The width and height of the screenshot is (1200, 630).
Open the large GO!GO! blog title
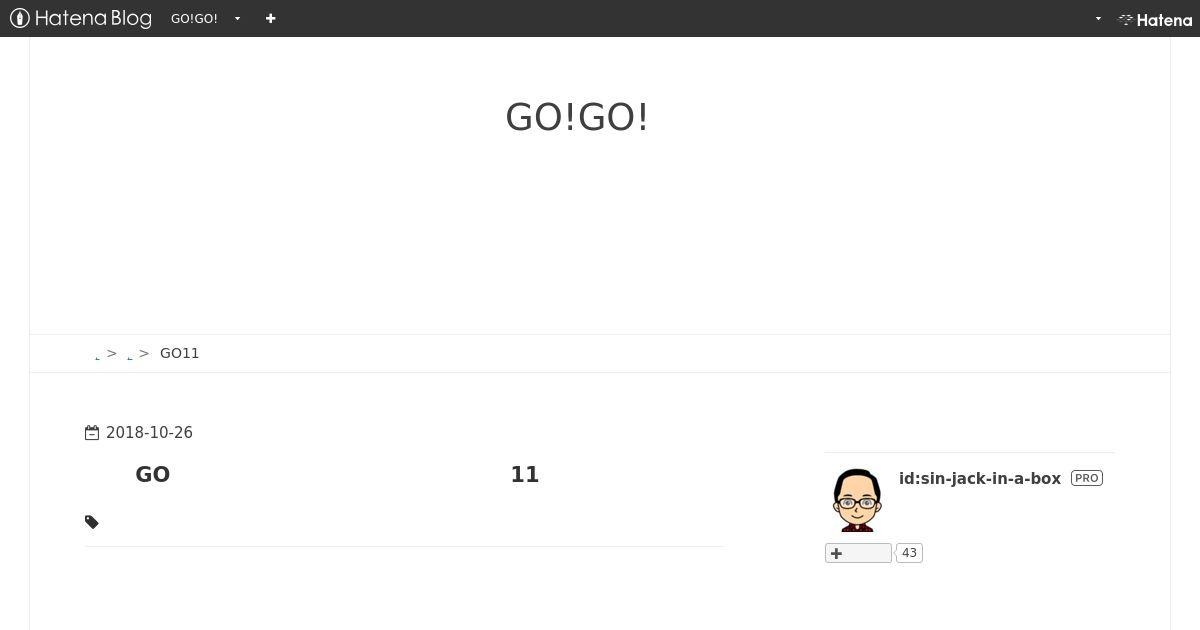(x=577, y=117)
